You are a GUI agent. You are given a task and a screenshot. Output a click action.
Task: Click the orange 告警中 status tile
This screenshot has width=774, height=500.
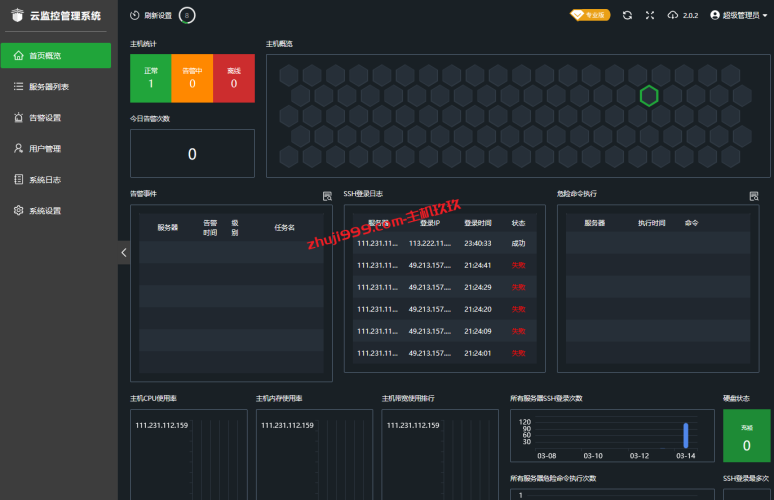point(192,78)
